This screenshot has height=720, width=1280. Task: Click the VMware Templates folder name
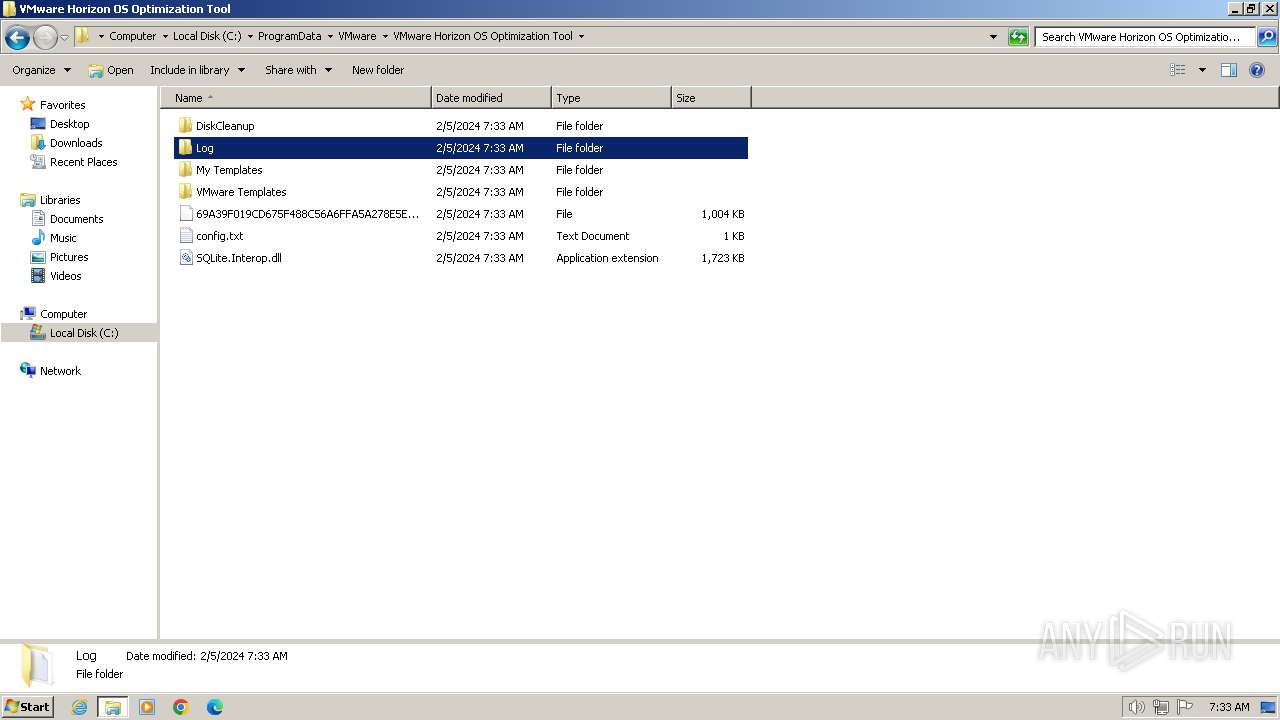241,192
